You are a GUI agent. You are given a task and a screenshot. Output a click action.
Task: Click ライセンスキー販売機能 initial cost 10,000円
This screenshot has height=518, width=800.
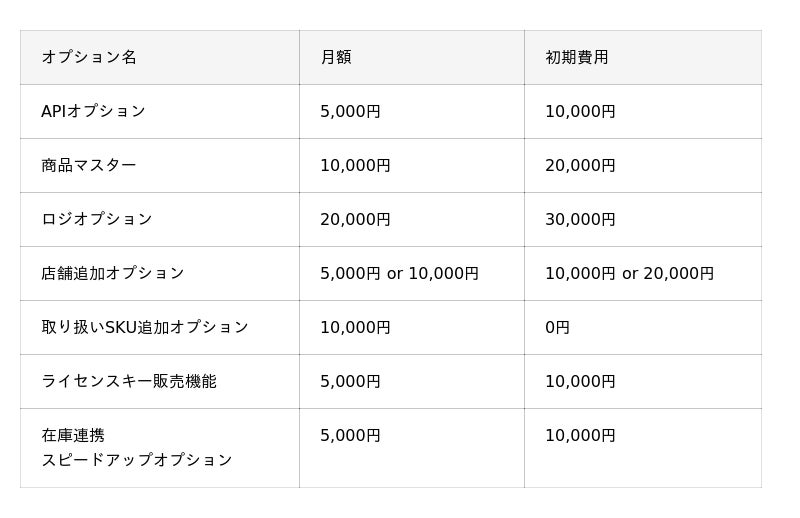point(580,381)
